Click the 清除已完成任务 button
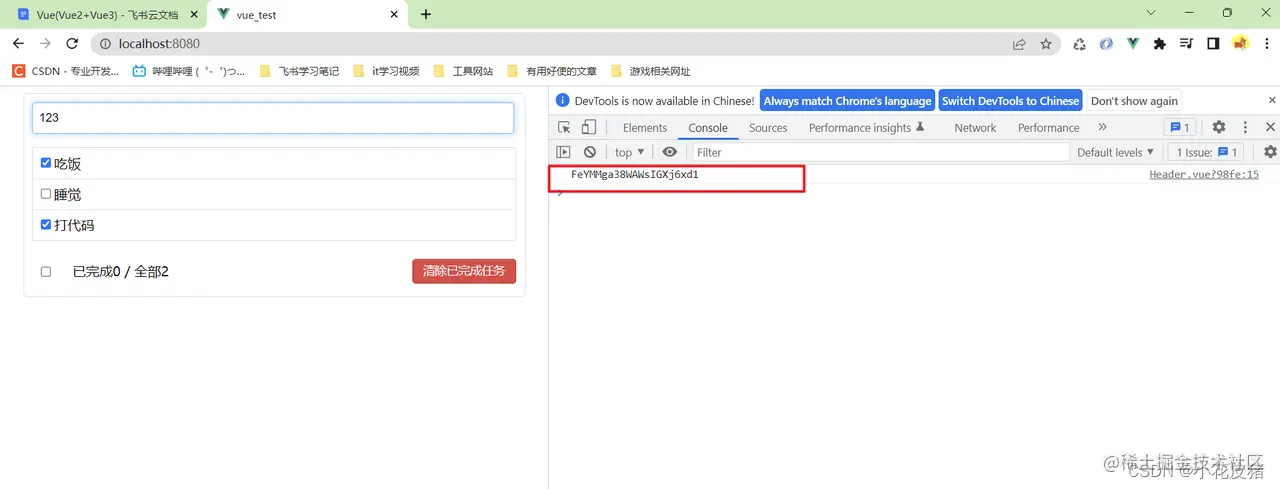This screenshot has width=1280, height=489. [x=464, y=271]
